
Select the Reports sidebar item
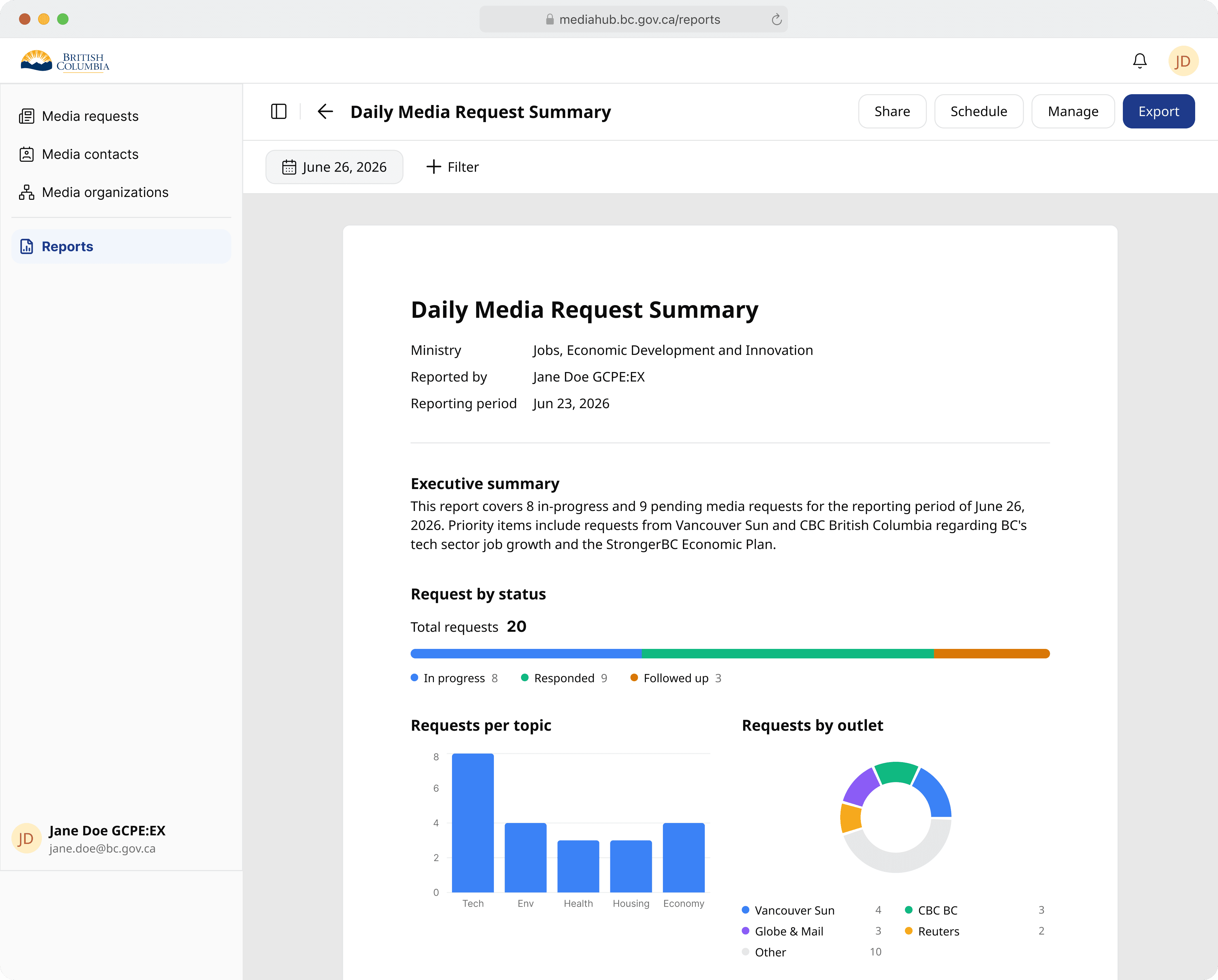click(121, 246)
